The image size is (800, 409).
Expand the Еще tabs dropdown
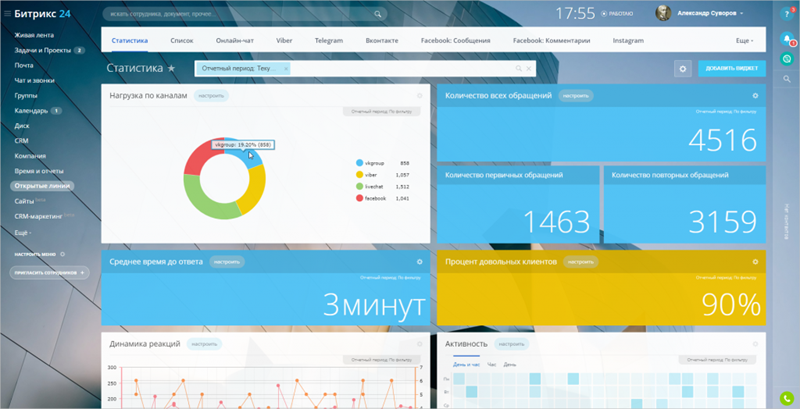(x=744, y=41)
